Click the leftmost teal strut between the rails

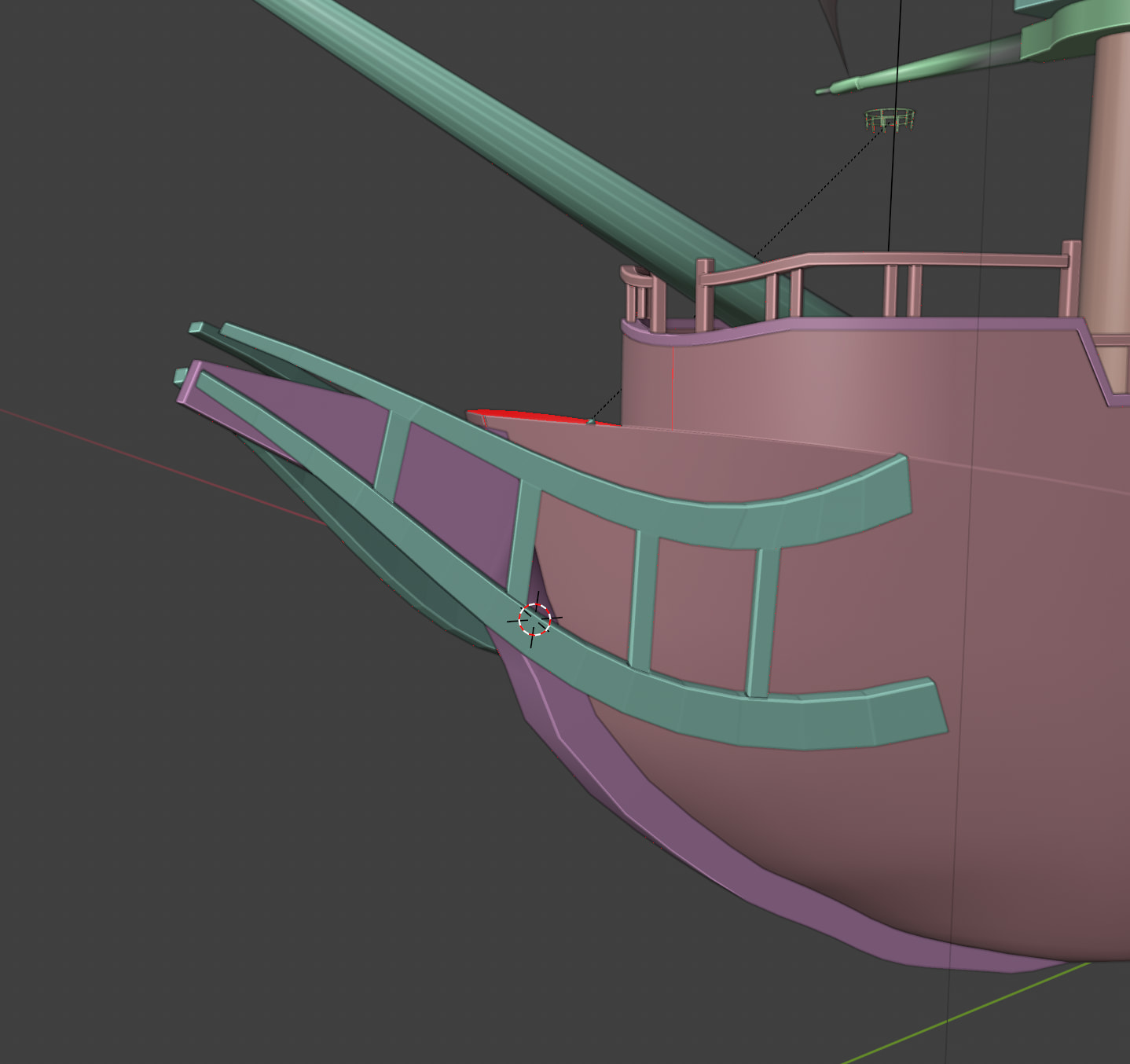click(391, 456)
